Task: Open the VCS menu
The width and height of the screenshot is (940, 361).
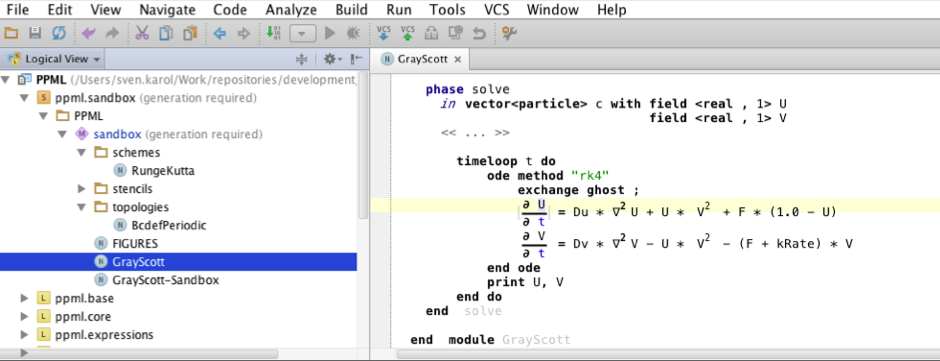Action: click(x=496, y=10)
